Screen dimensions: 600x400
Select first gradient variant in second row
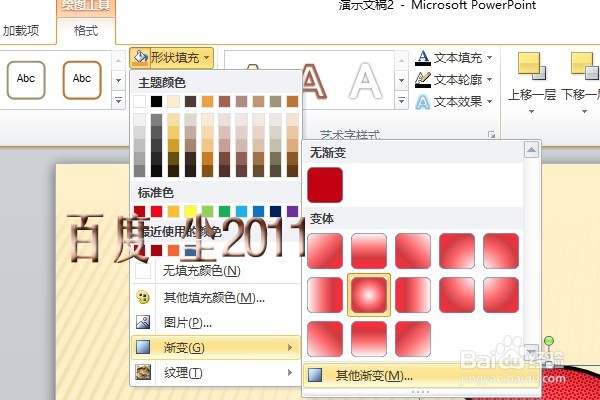(325, 295)
